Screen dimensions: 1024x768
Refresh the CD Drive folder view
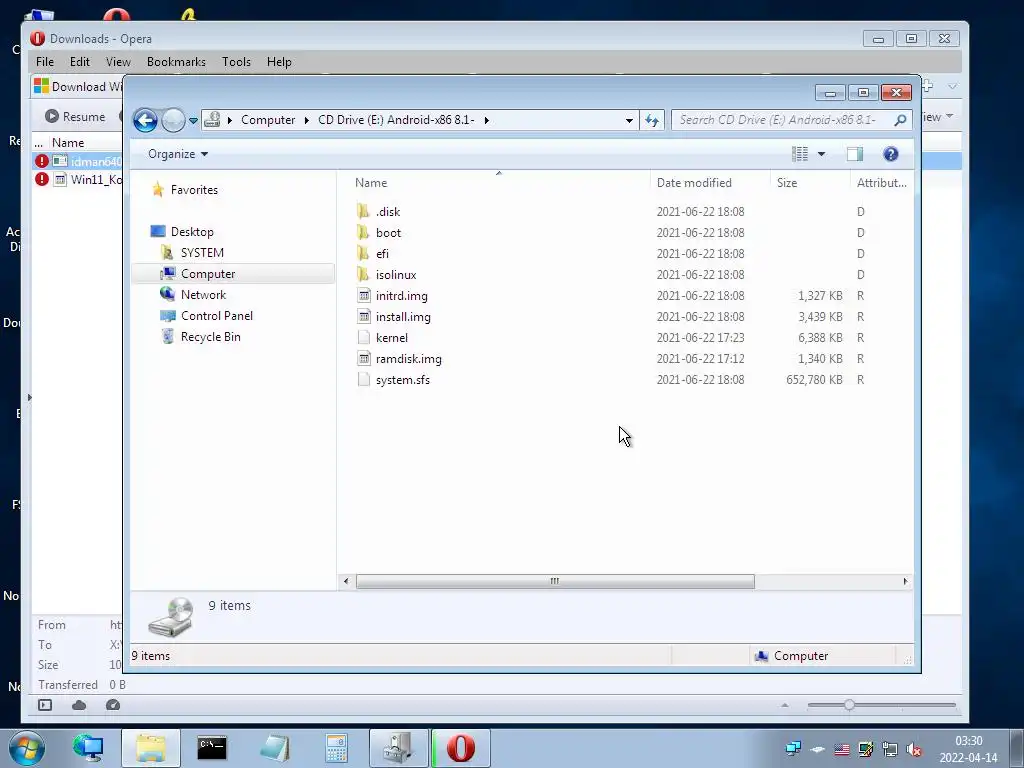pyautogui.click(x=652, y=120)
